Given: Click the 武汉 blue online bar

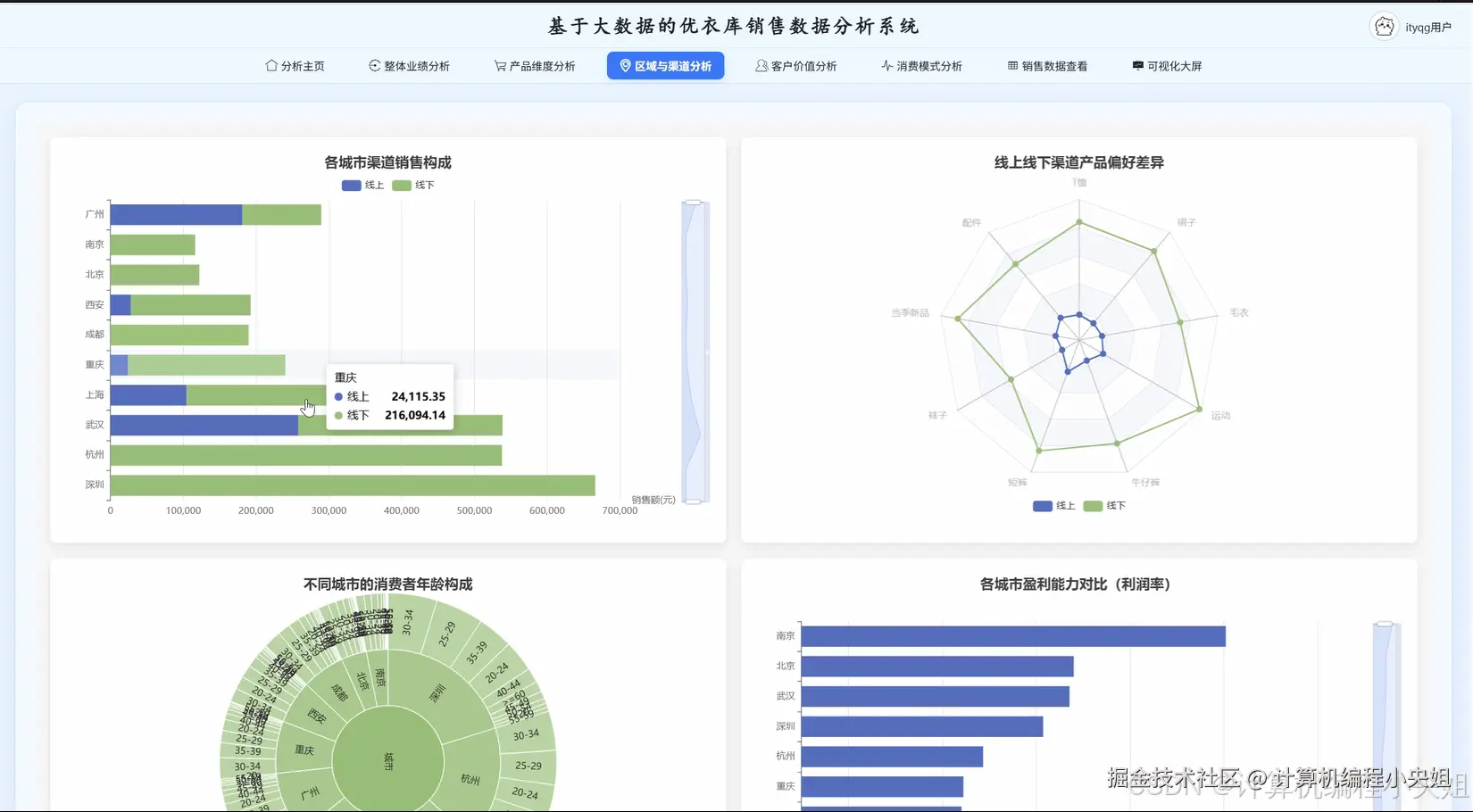Looking at the screenshot, I should click(204, 425).
